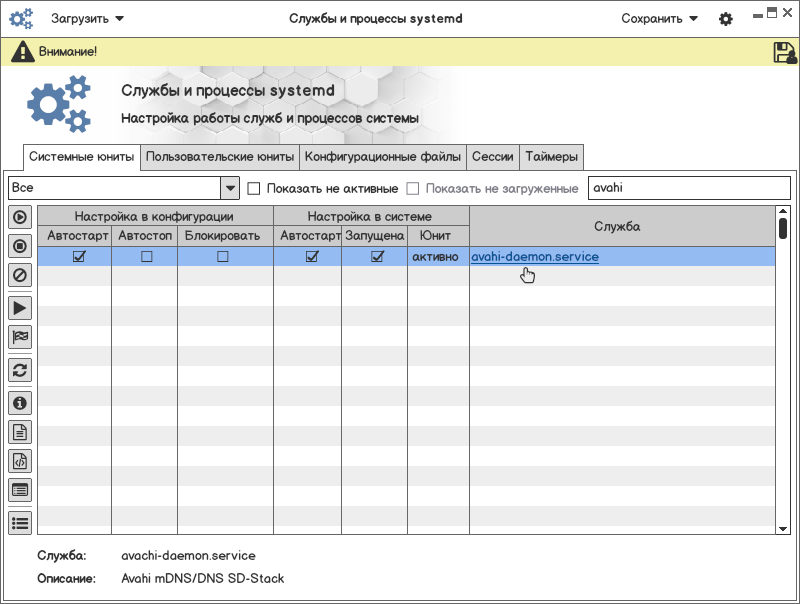
Task: Toggle the Автостоп checkbox for avahi-daemon
Action: 146,257
